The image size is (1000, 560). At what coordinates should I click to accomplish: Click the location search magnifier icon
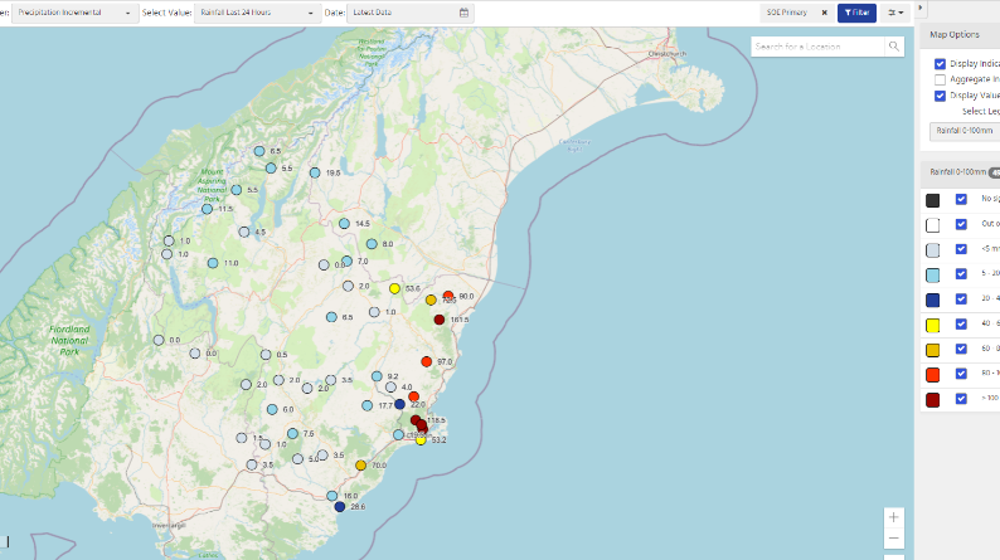893,47
